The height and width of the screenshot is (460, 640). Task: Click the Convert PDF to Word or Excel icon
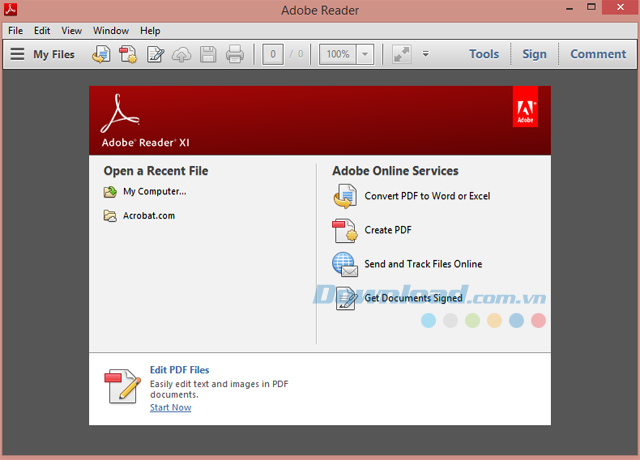click(x=345, y=196)
